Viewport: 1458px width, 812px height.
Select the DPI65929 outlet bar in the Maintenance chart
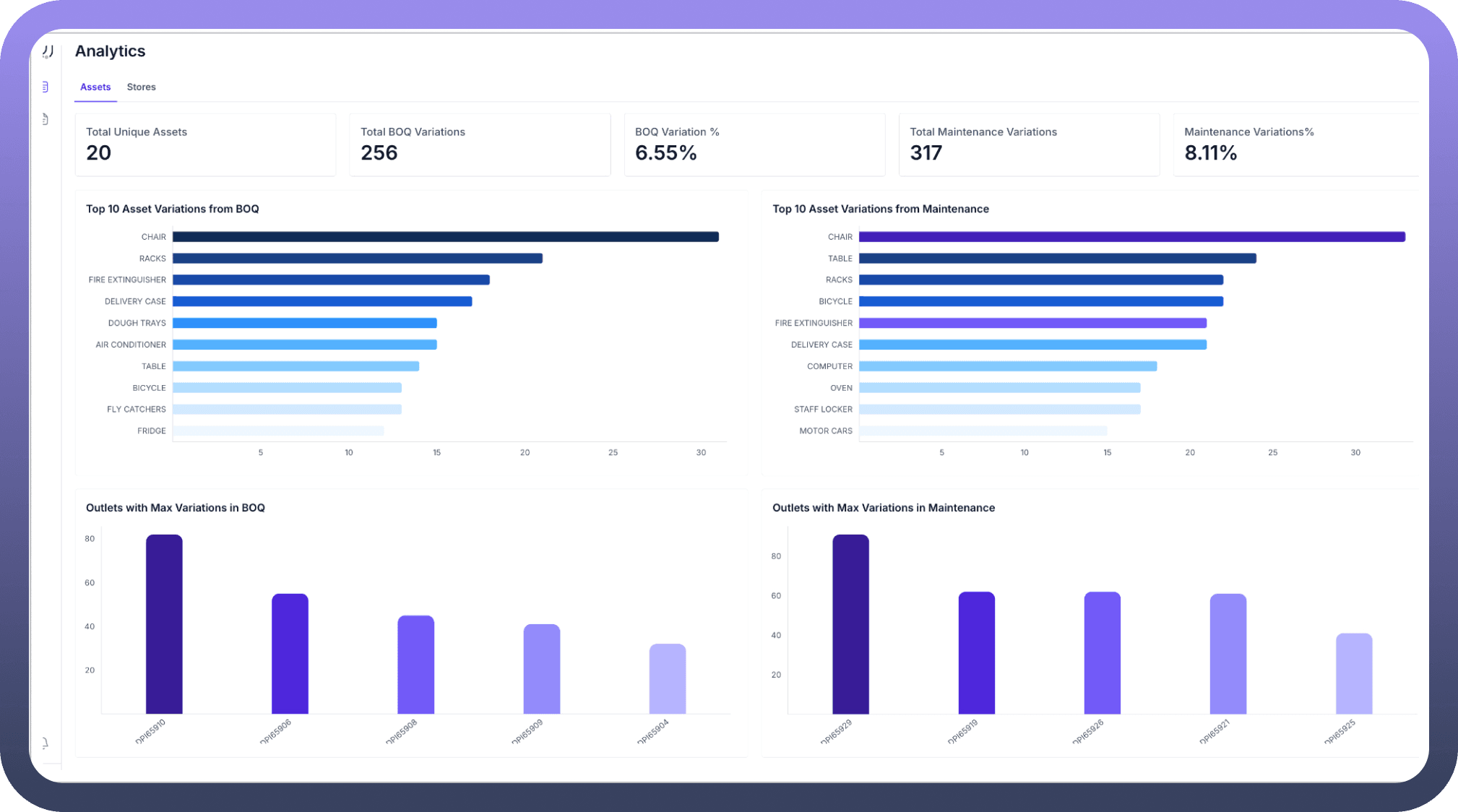point(850,624)
